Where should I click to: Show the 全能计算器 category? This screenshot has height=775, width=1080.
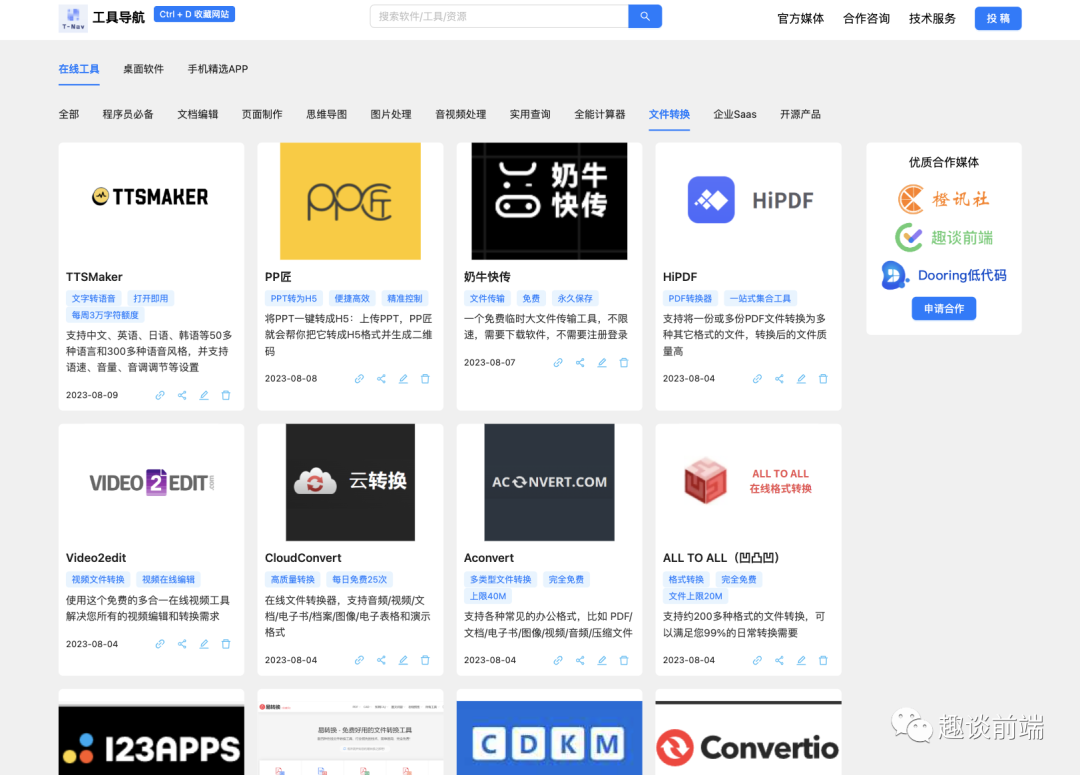tap(599, 114)
